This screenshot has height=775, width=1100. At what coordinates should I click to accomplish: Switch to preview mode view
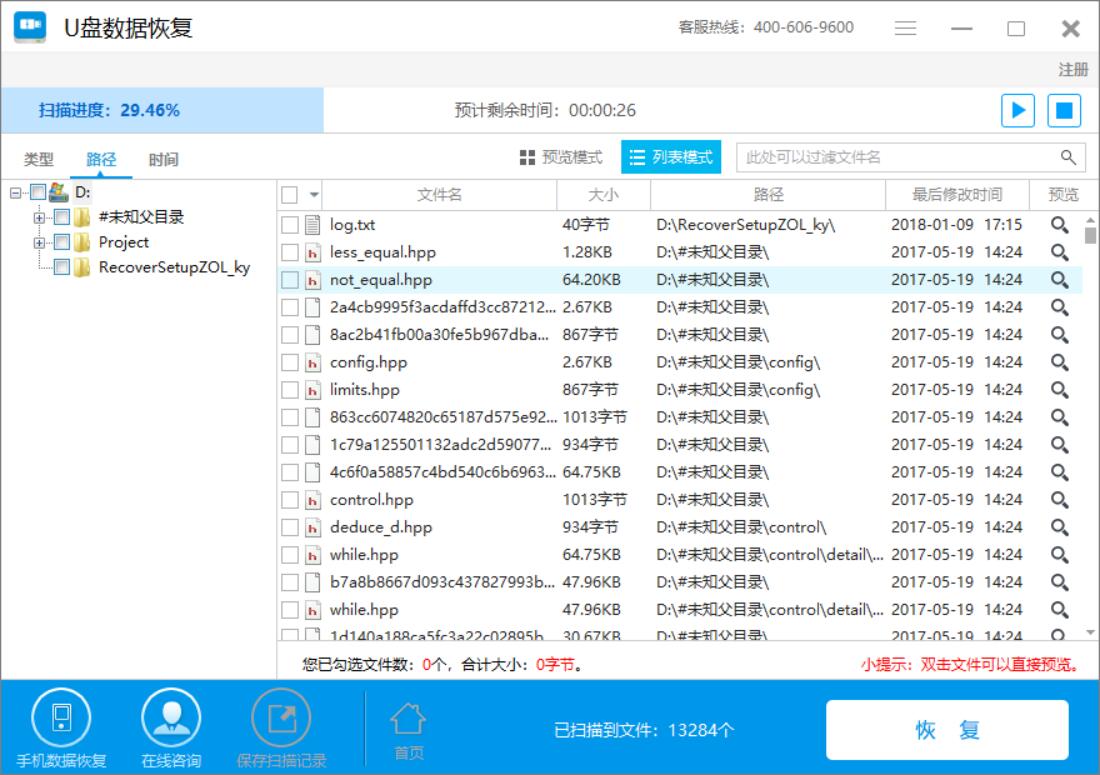[561, 157]
